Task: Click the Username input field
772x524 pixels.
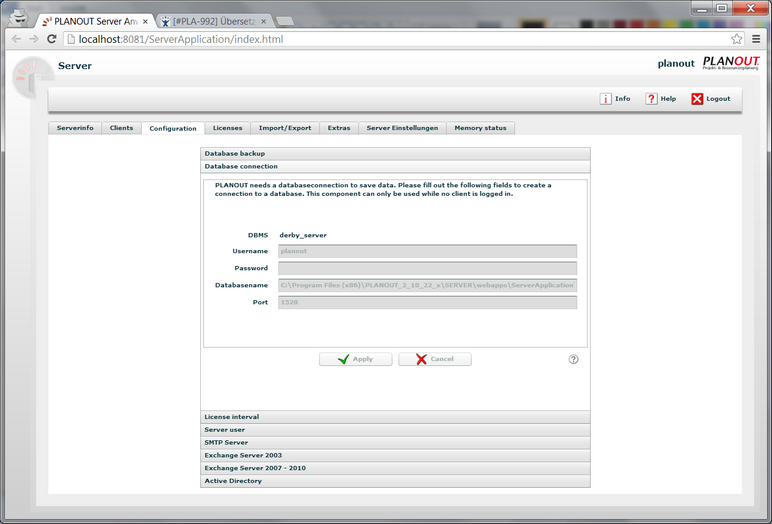Action: point(427,251)
